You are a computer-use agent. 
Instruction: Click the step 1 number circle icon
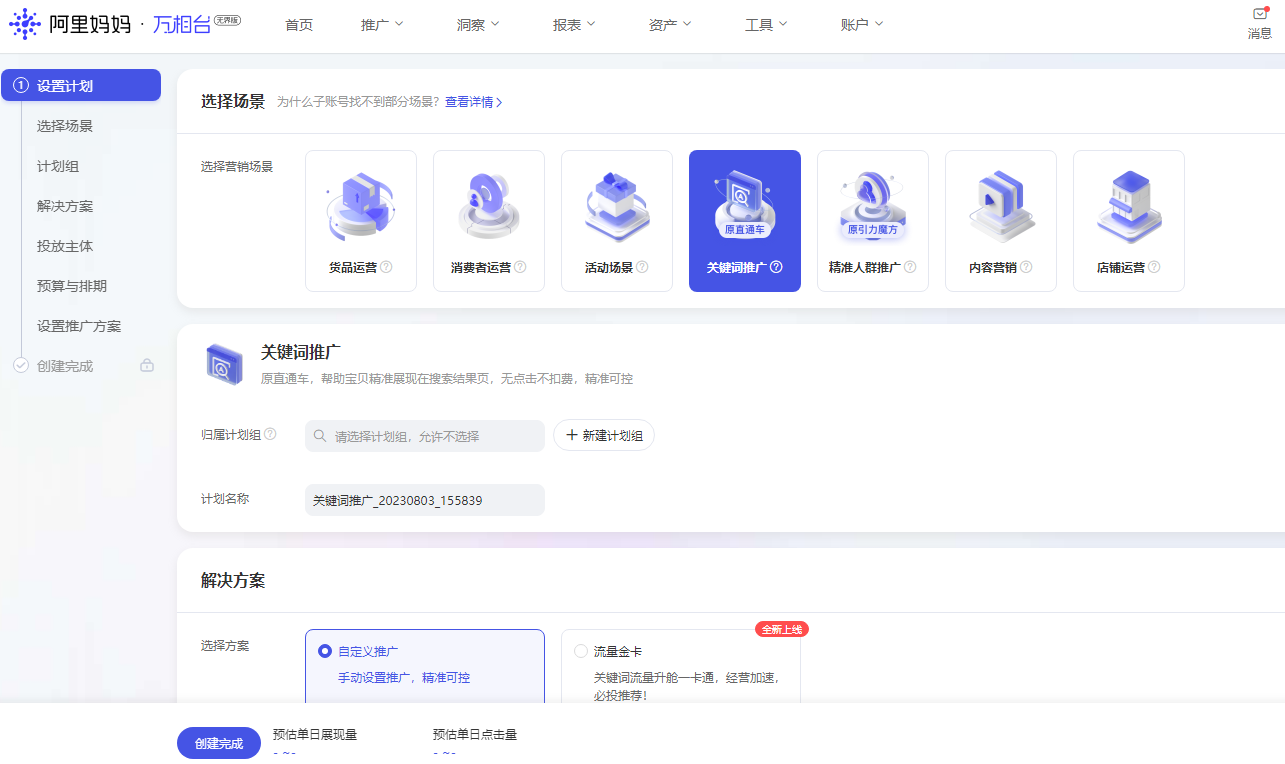pyautogui.click(x=21, y=86)
